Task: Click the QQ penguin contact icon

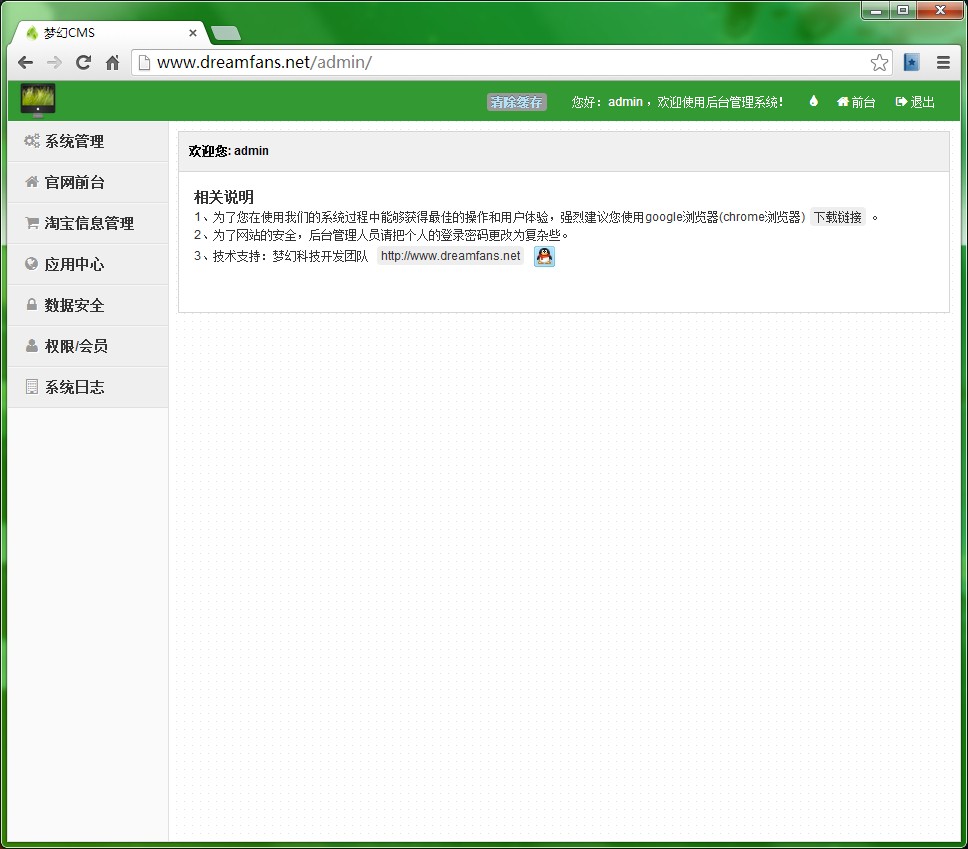Action: [x=544, y=256]
